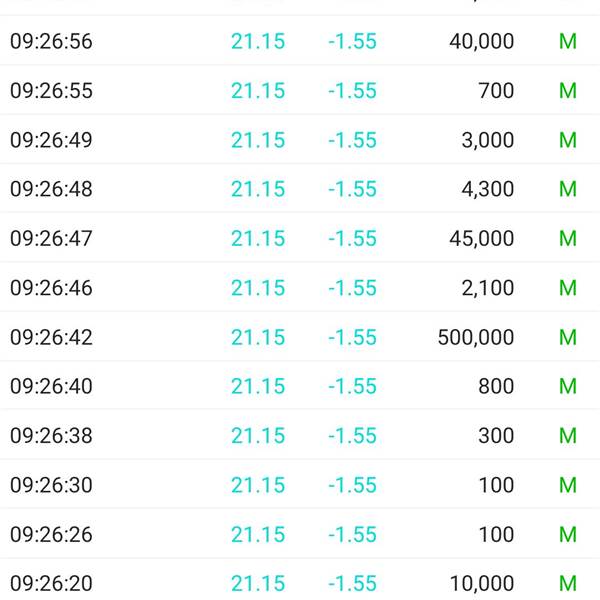Tap the M marker beside 500,000 volume
The width and height of the screenshot is (600, 600).
click(x=567, y=337)
